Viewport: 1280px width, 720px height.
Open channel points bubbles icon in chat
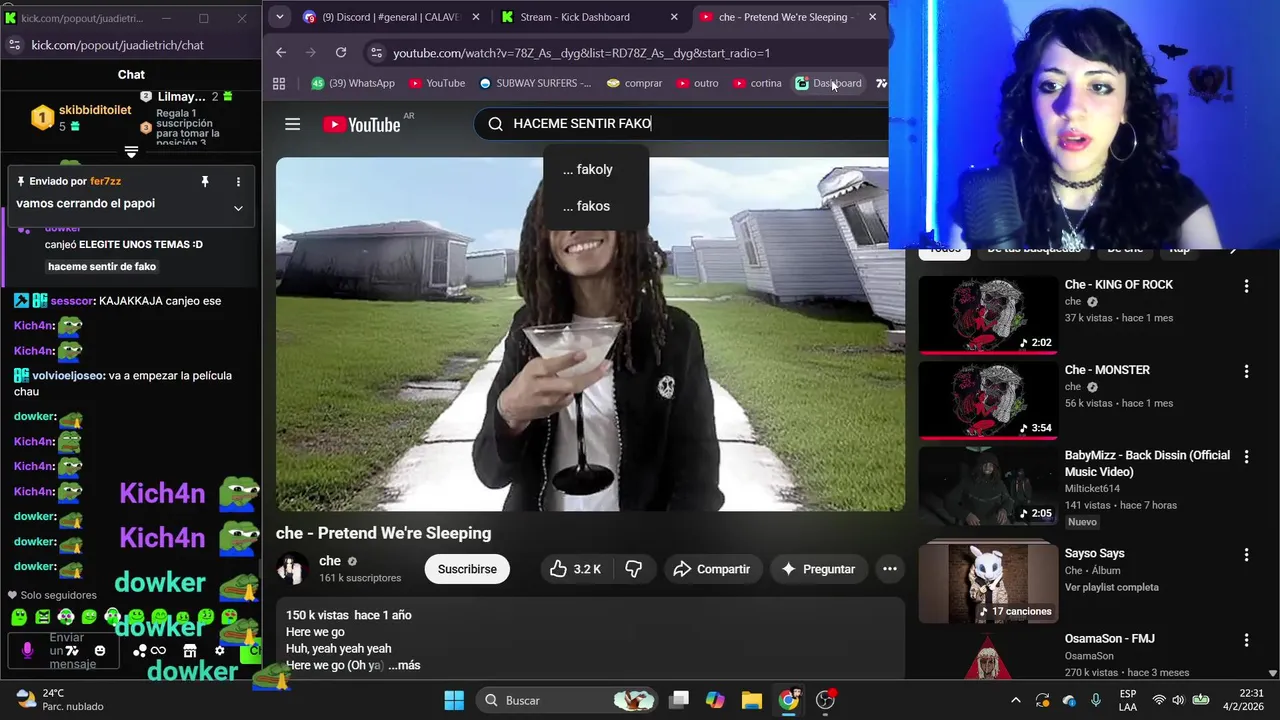(139, 651)
